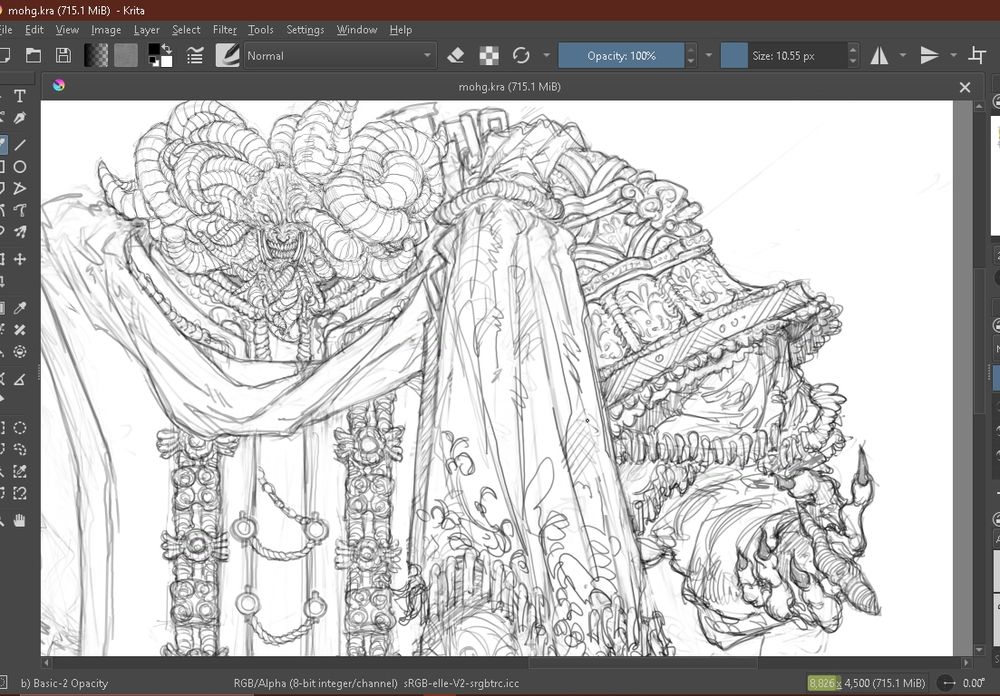Save the document with floppy icon
Image resolution: width=1000 pixels, height=696 pixels.
click(x=63, y=56)
